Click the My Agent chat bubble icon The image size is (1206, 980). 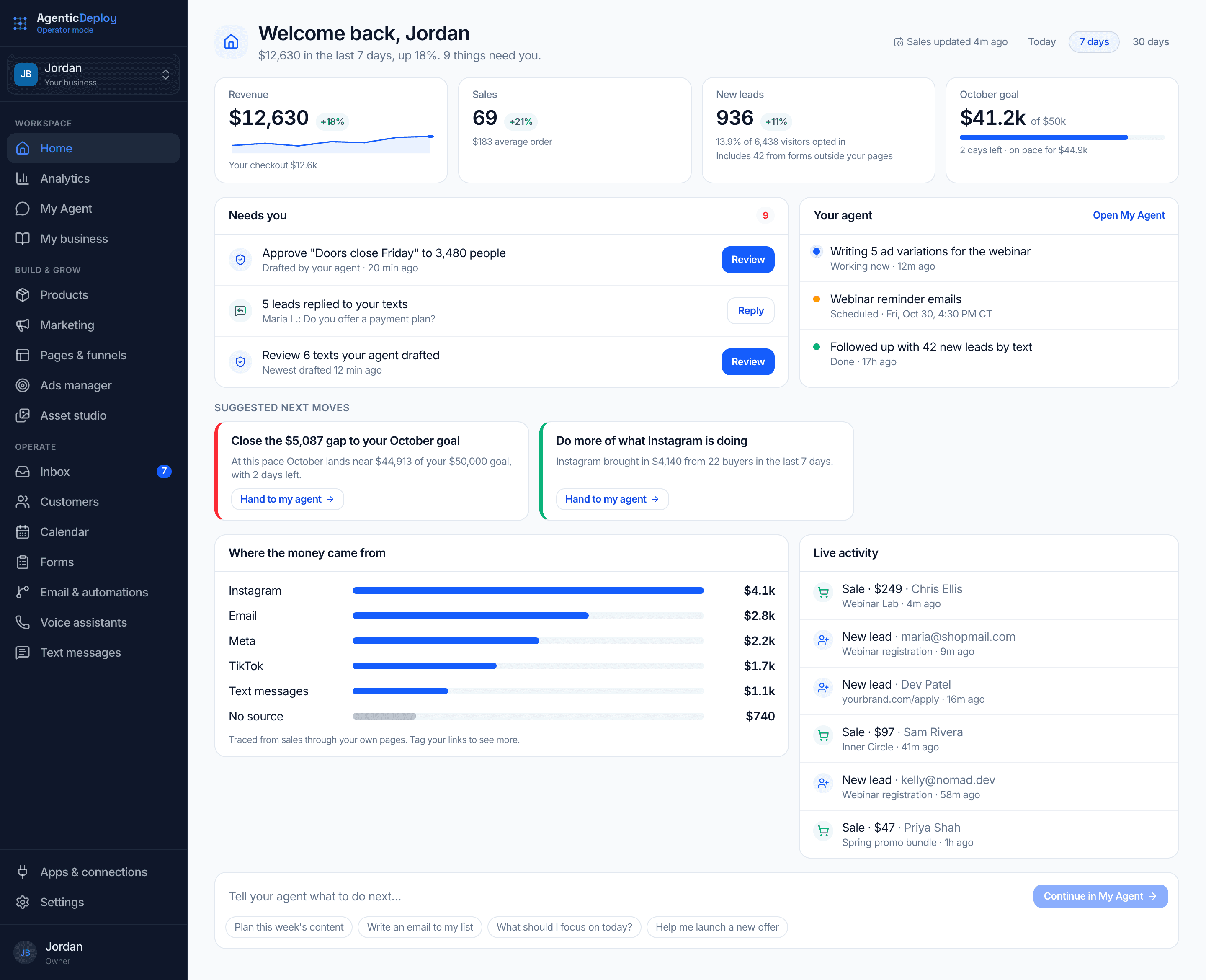pos(23,208)
